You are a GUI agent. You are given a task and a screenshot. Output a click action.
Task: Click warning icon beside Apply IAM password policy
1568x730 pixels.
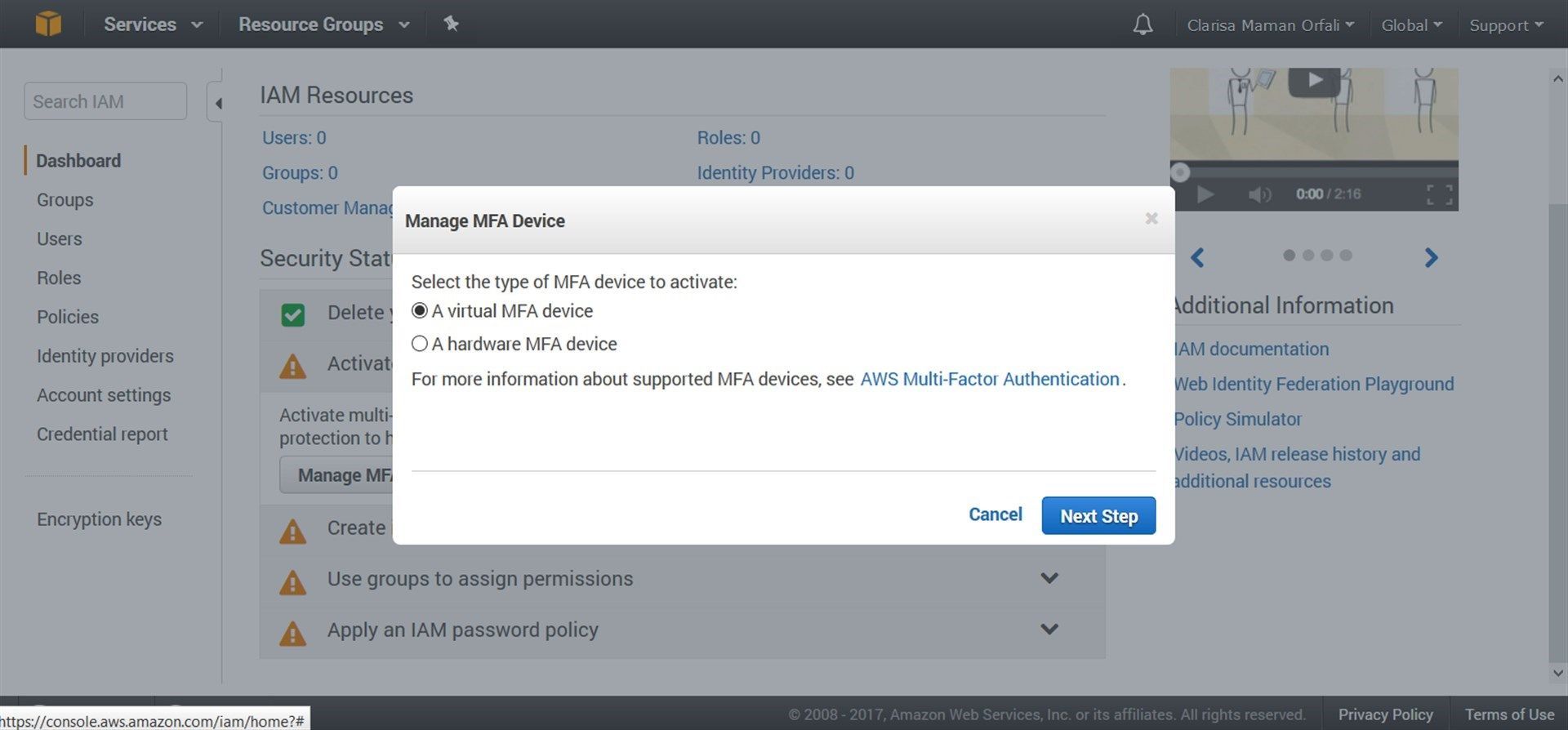[292, 634]
